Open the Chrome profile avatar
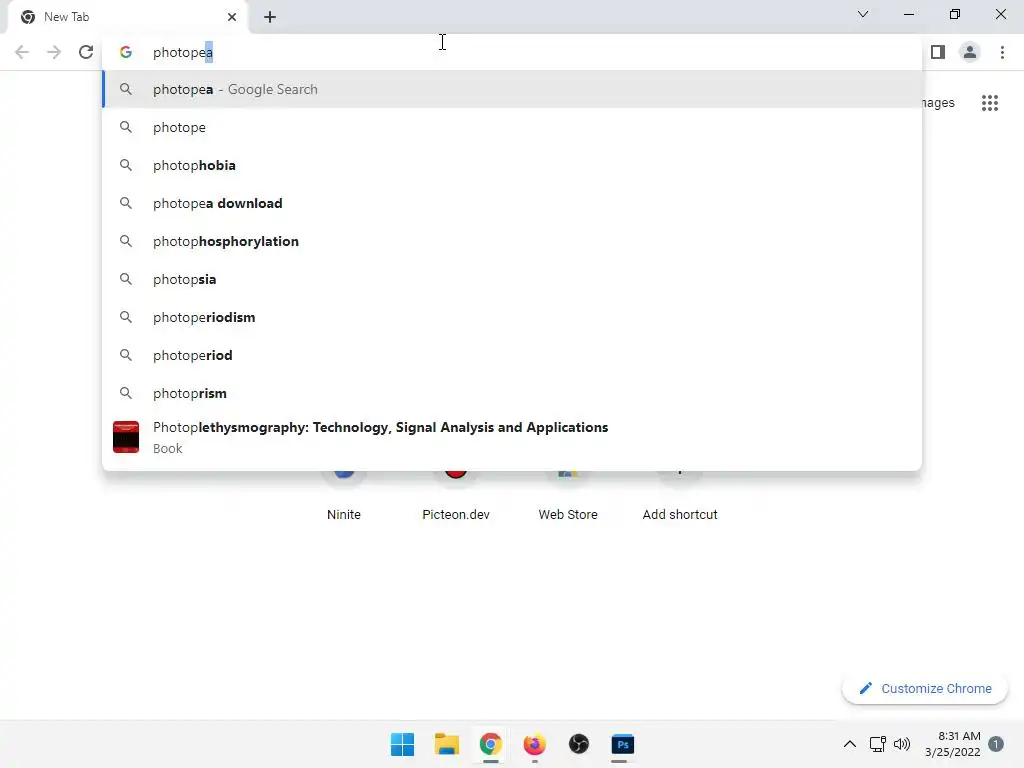Screen dimensions: 1024x768 970,52
